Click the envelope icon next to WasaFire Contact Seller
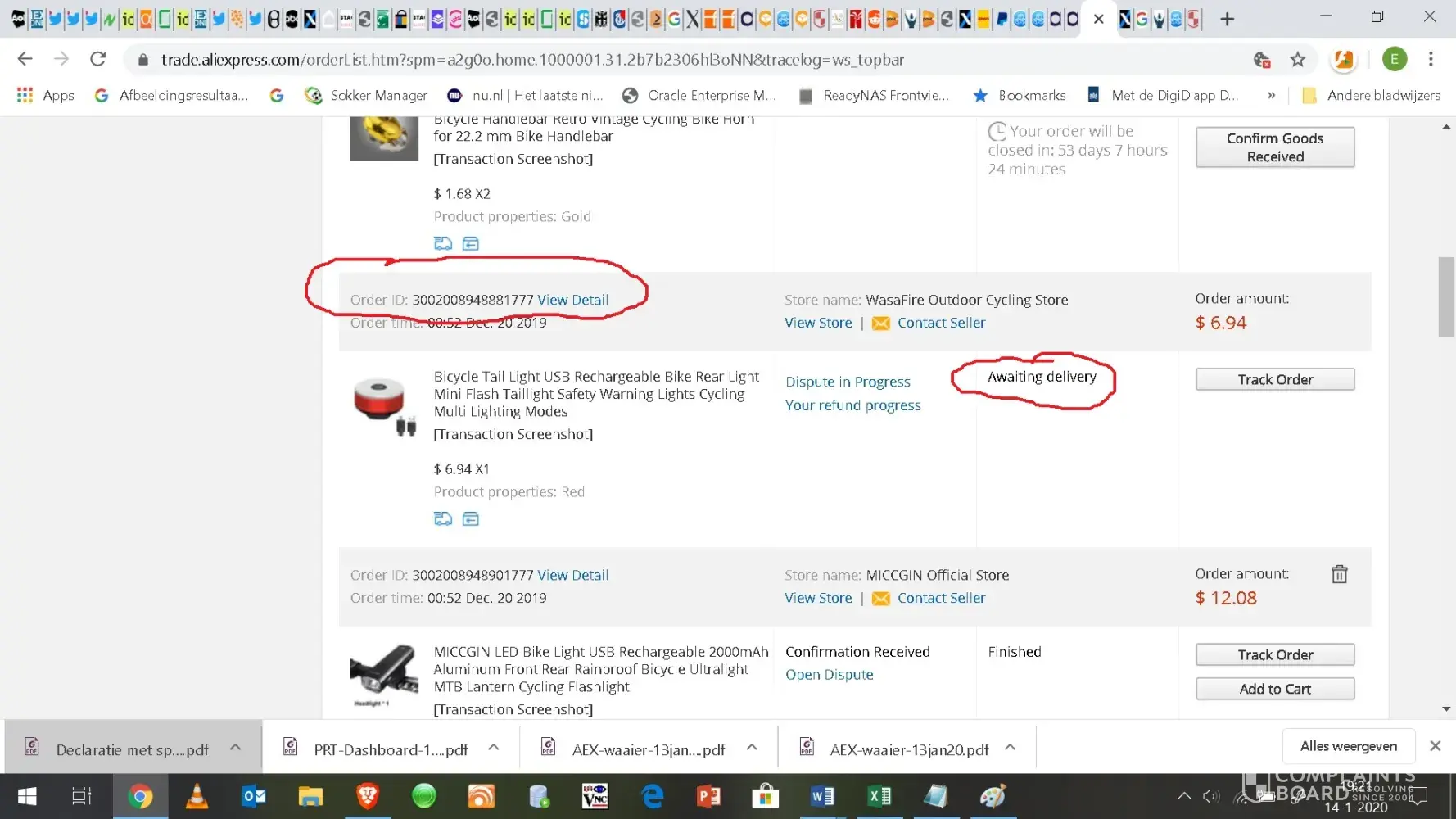Screen dimensions: 1456x819 tap(880, 324)
